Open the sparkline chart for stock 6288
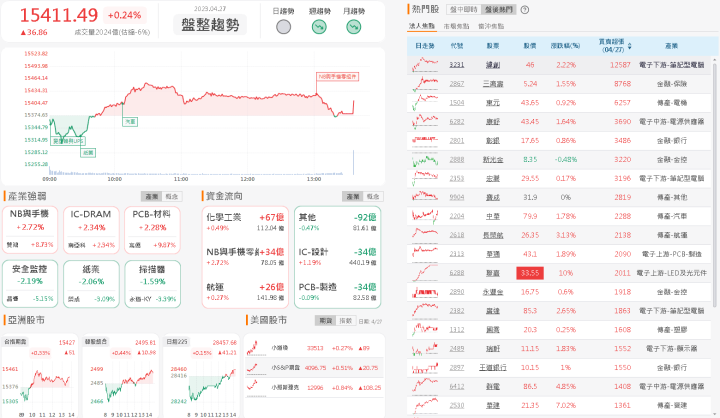The width and height of the screenshot is (720, 418). 425,273
